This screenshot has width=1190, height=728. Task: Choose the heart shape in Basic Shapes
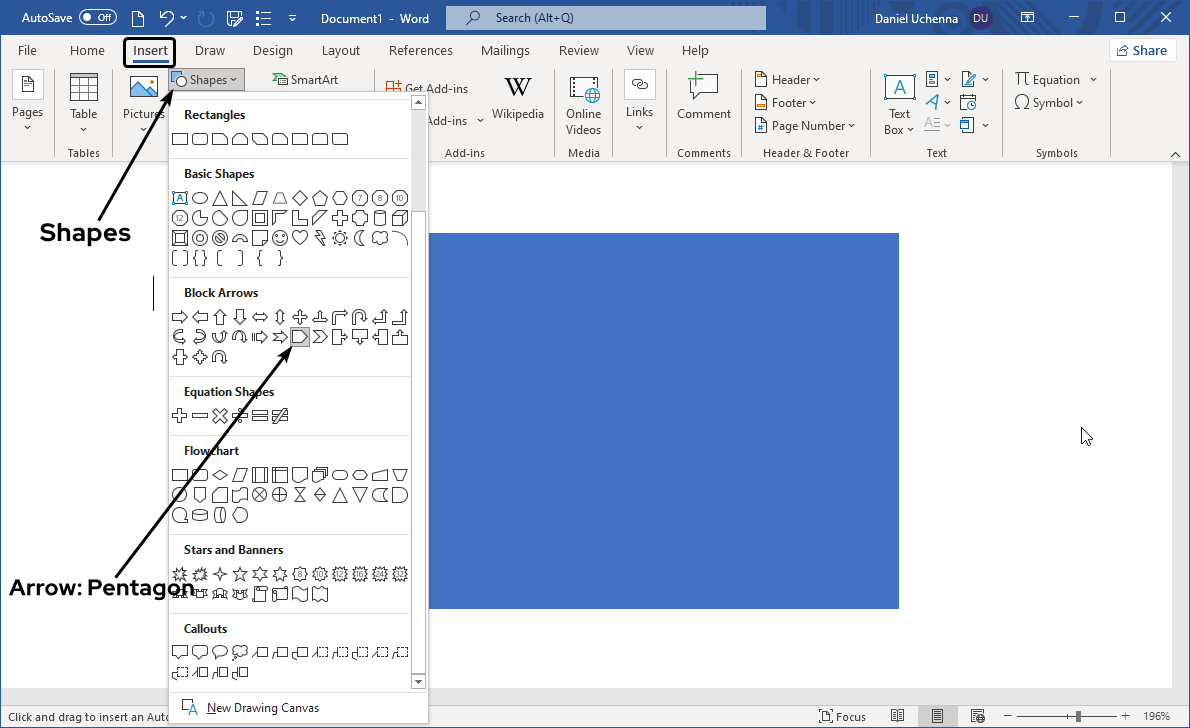tap(300, 238)
